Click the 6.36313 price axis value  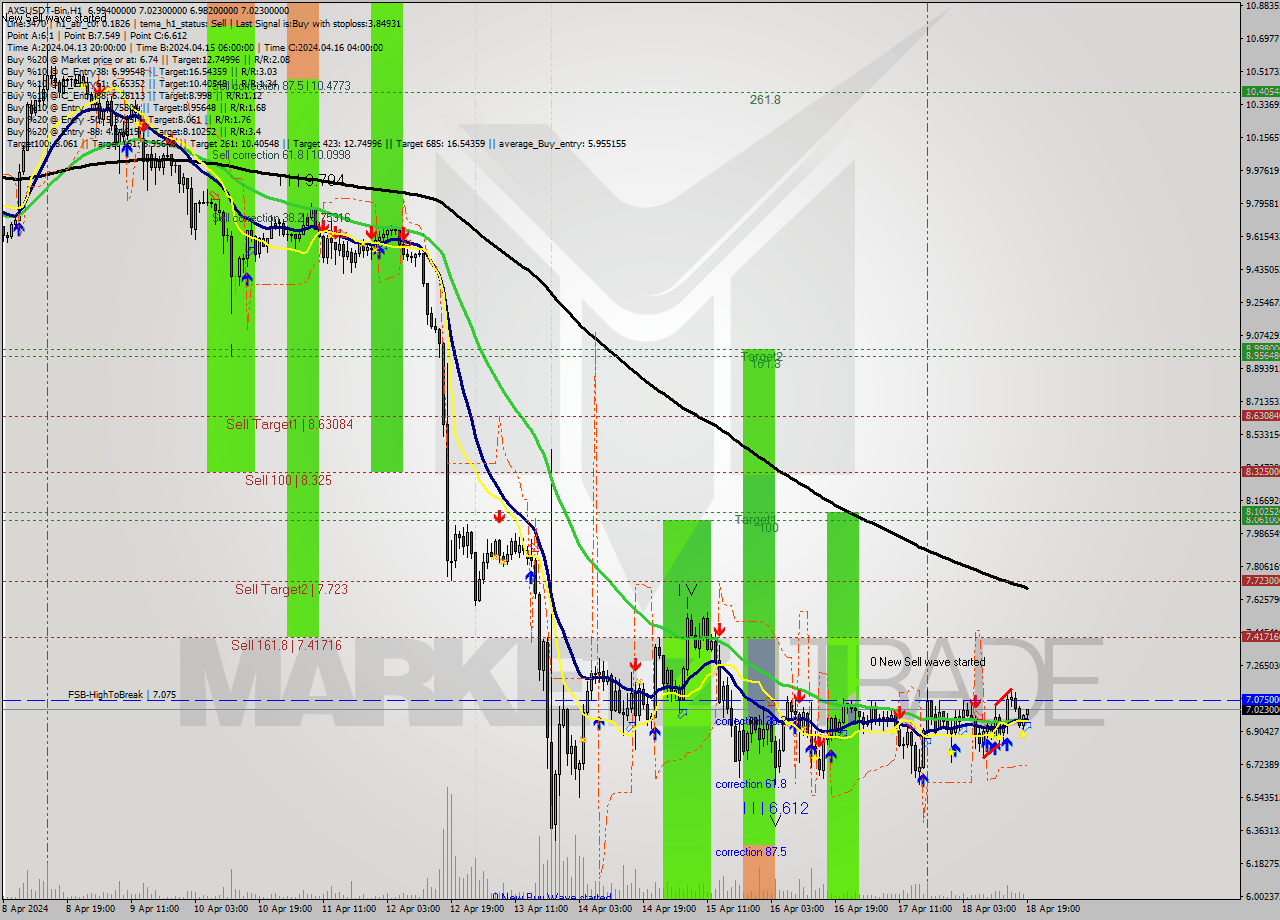[x=1262, y=830]
